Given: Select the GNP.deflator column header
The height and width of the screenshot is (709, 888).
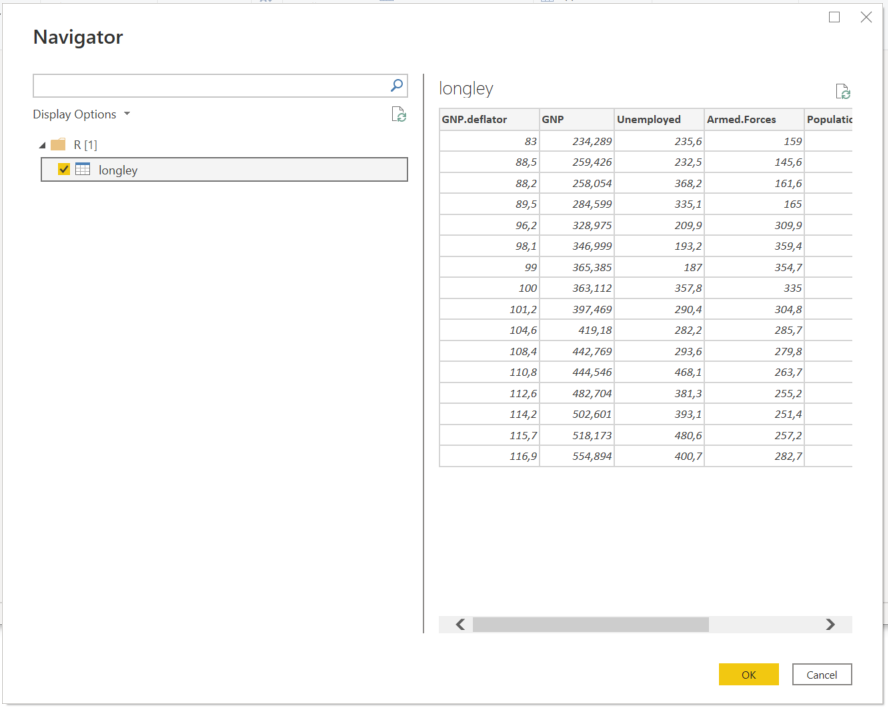Looking at the screenshot, I should 489,119.
